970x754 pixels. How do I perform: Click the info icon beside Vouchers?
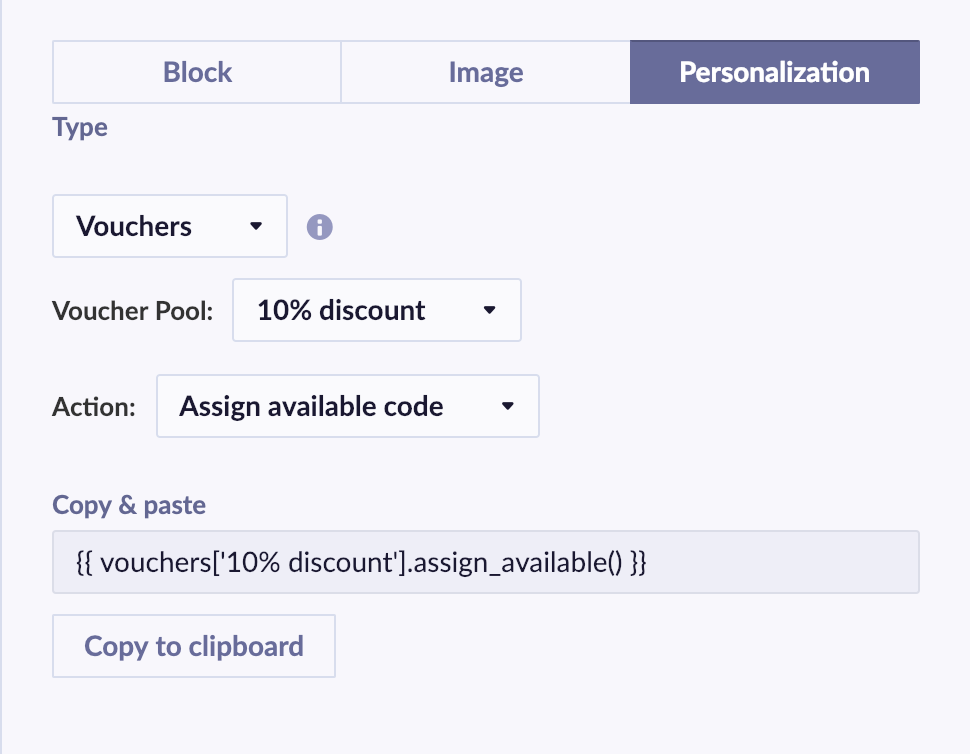pyautogui.click(x=320, y=227)
